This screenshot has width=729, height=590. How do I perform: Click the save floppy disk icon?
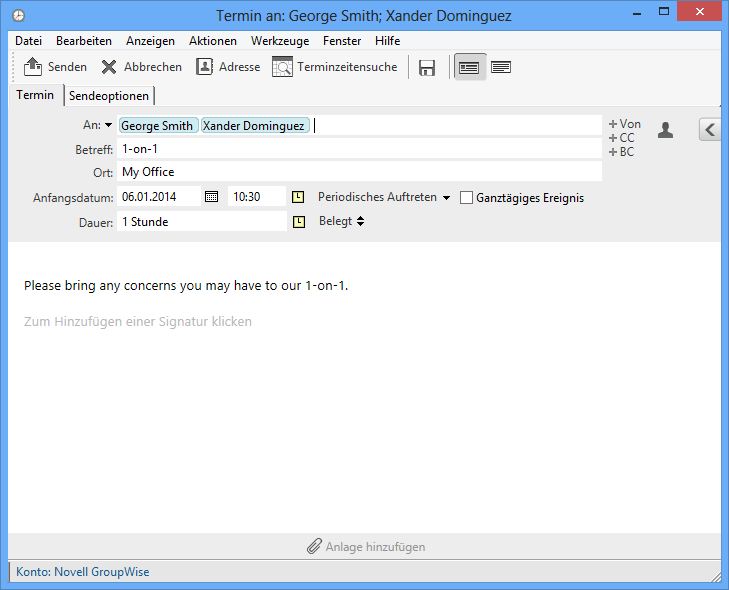click(x=427, y=68)
